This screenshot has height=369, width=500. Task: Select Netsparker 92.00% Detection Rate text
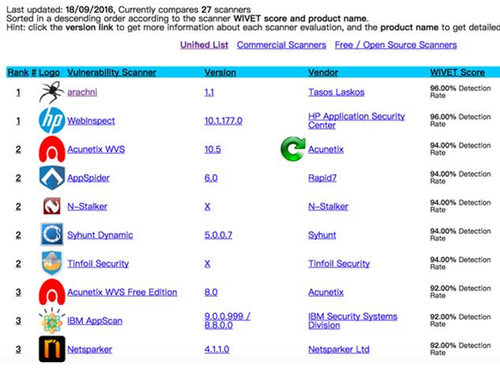tap(460, 349)
